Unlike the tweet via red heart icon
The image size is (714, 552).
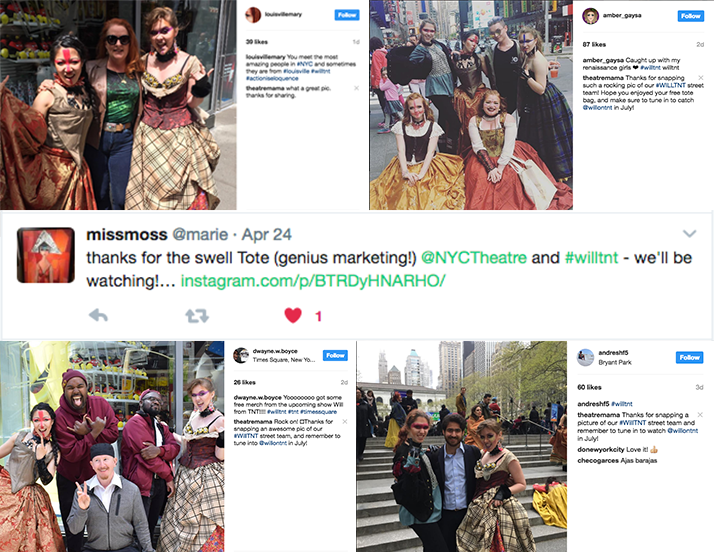293,315
